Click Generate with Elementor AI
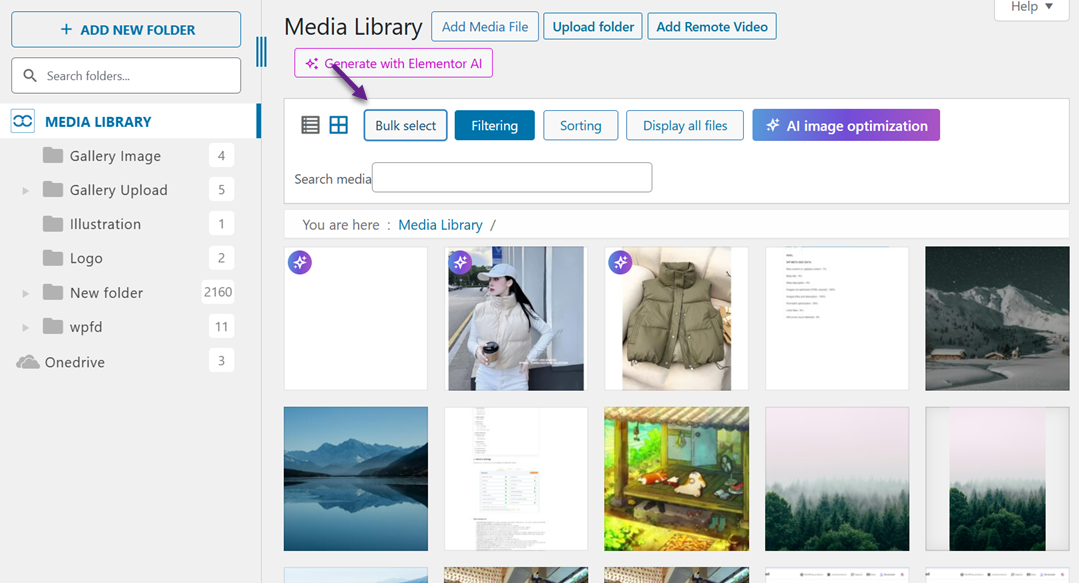 (x=393, y=62)
